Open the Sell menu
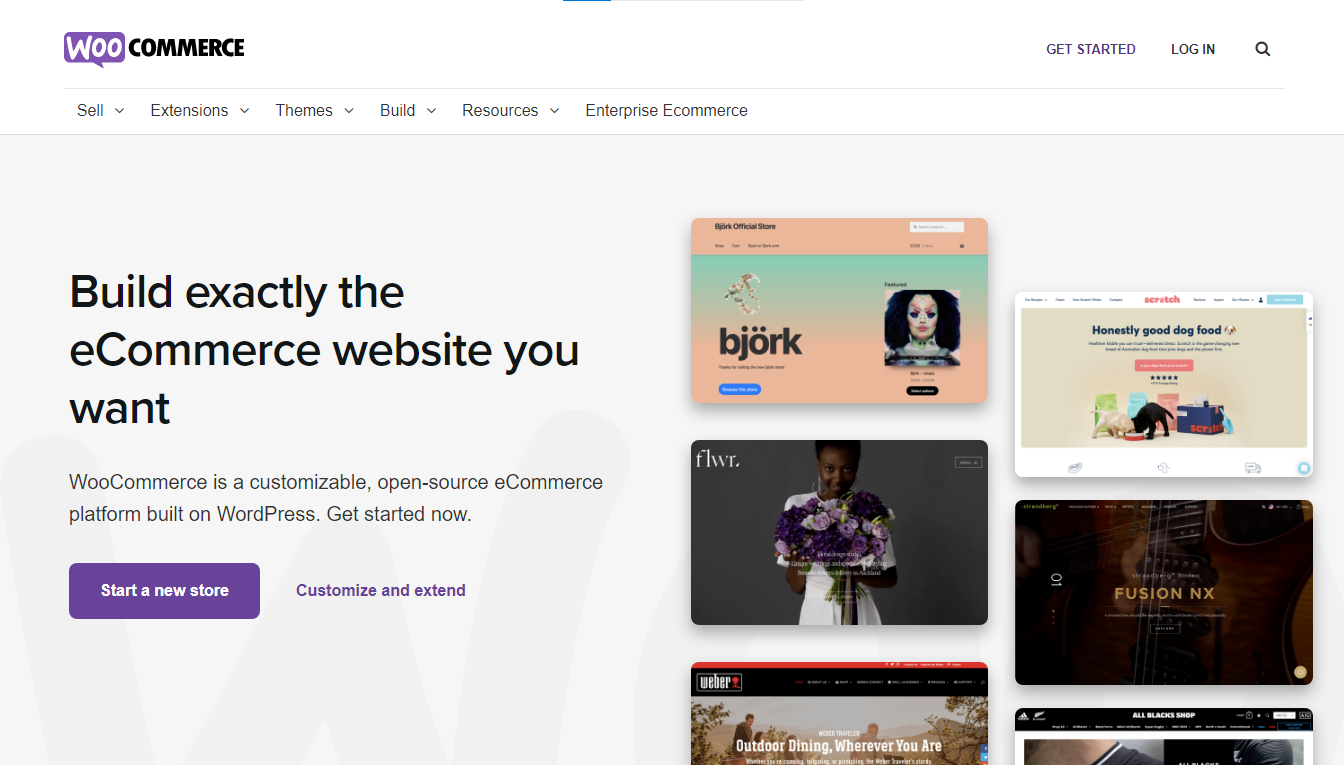This screenshot has width=1344, height=765. tap(90, 110)
